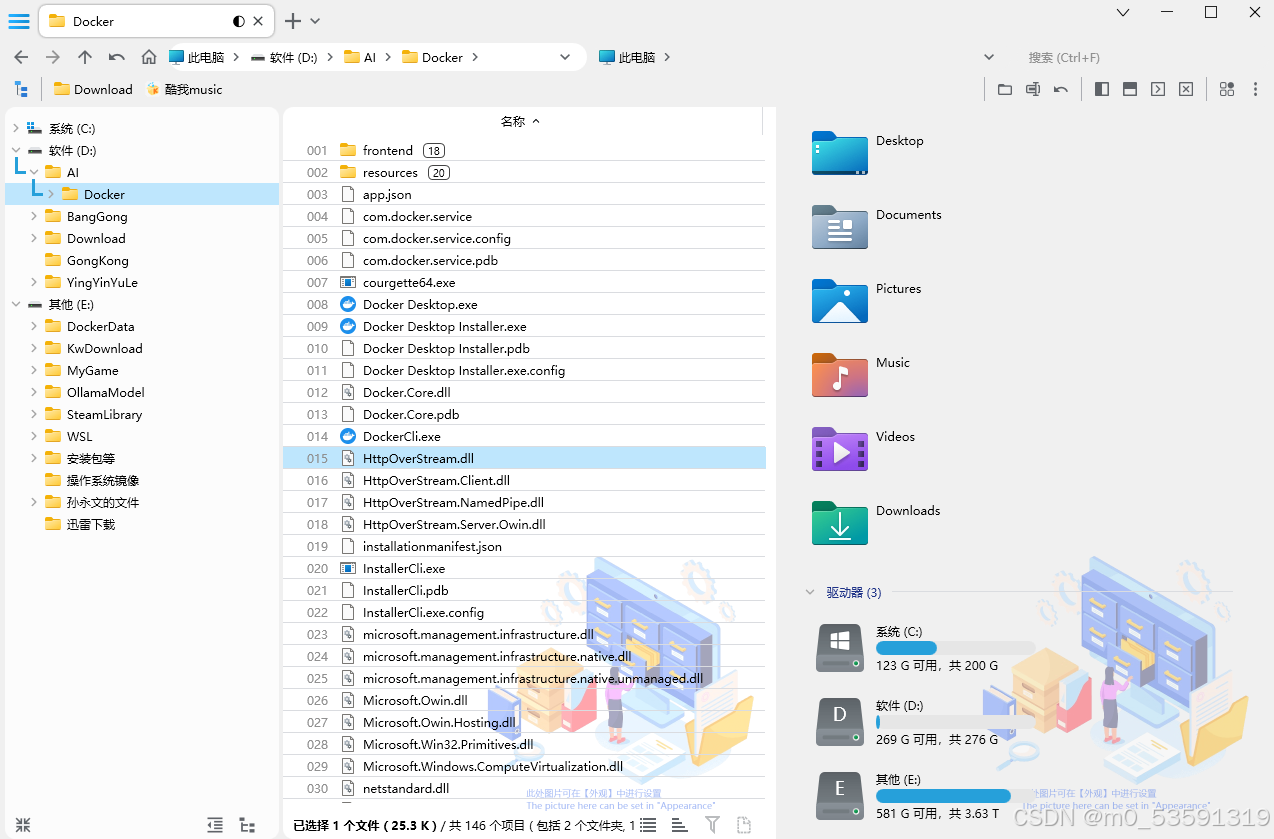
Task: Click AI in the address breadcrumb
Action: 370,57
